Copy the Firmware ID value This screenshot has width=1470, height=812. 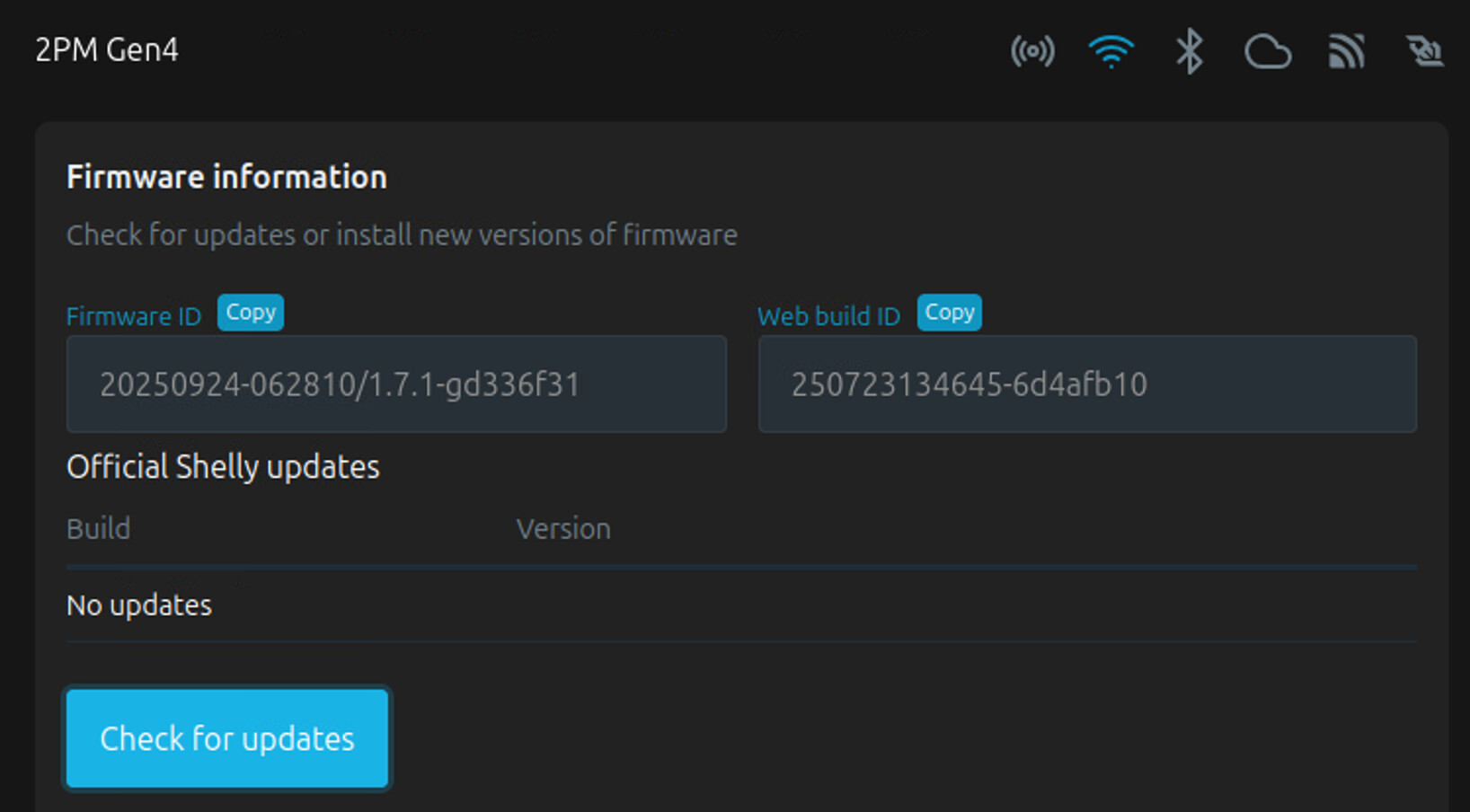point(251,313)
